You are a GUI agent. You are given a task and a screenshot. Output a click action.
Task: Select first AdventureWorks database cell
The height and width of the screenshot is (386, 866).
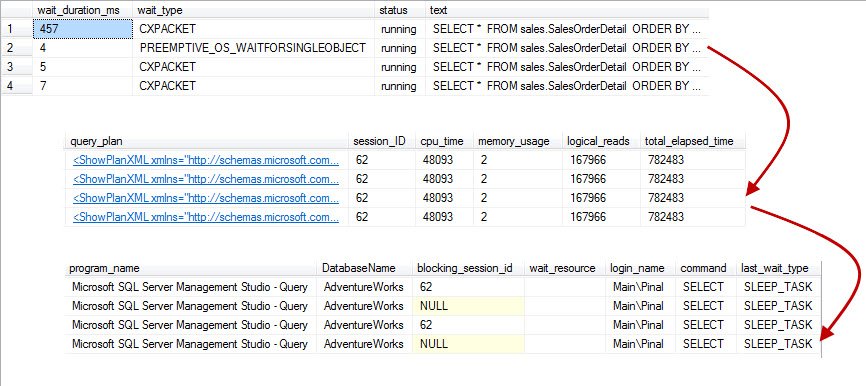click(x=365, y=287)
